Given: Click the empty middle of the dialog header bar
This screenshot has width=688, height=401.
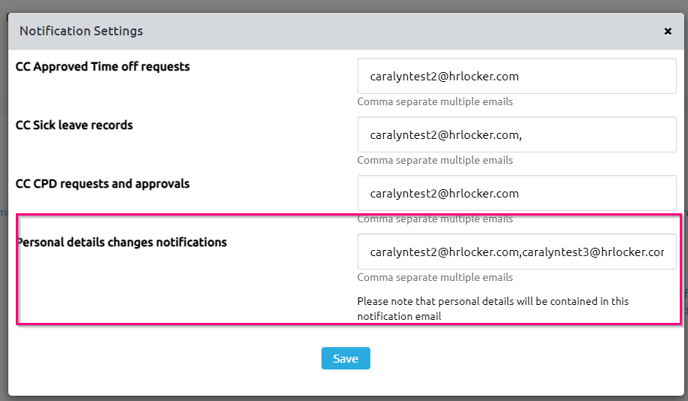Looking at the screenshot, I should click(400, 31).
